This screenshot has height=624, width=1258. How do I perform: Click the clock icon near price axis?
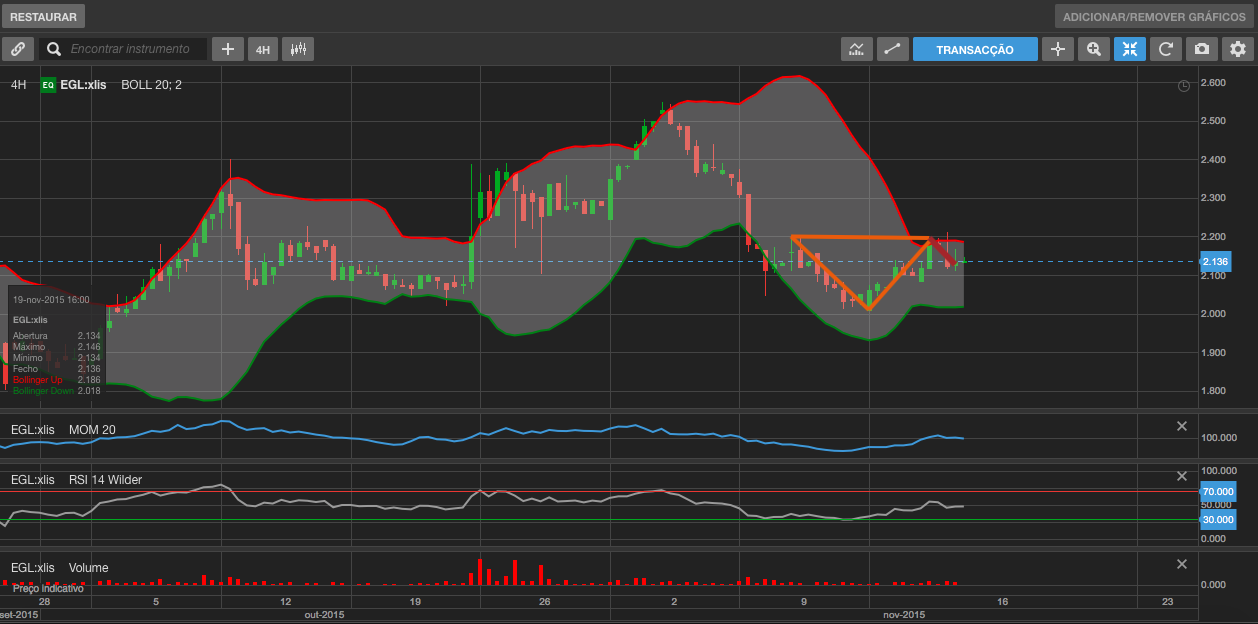1183,86
